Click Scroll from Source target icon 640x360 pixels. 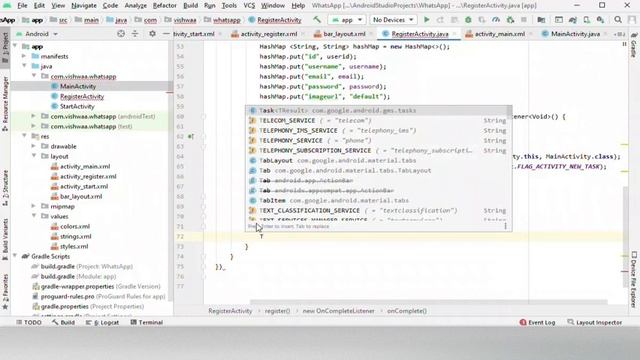click(x=121, y=34)
